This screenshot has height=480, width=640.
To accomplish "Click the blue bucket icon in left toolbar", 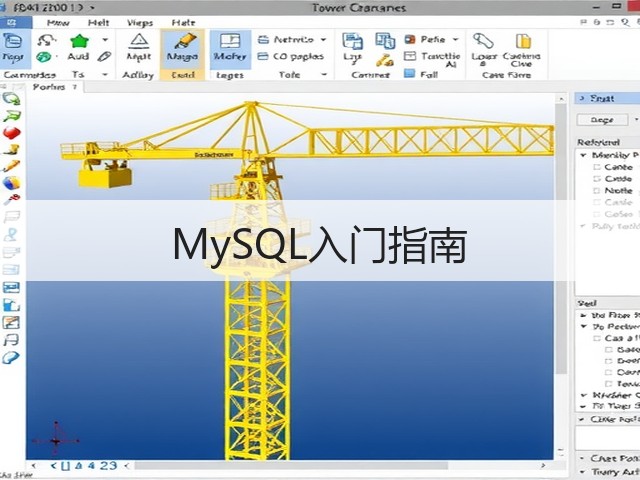I will click(x=11, y=304).
